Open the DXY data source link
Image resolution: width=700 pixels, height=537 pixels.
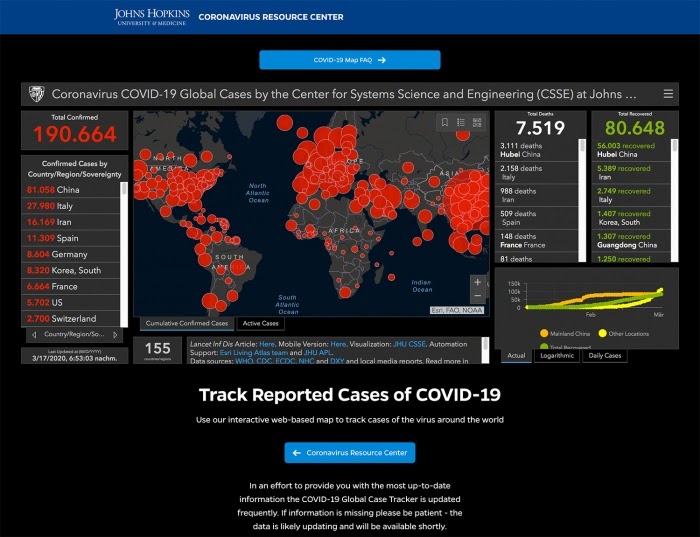(x=337, y=361)
